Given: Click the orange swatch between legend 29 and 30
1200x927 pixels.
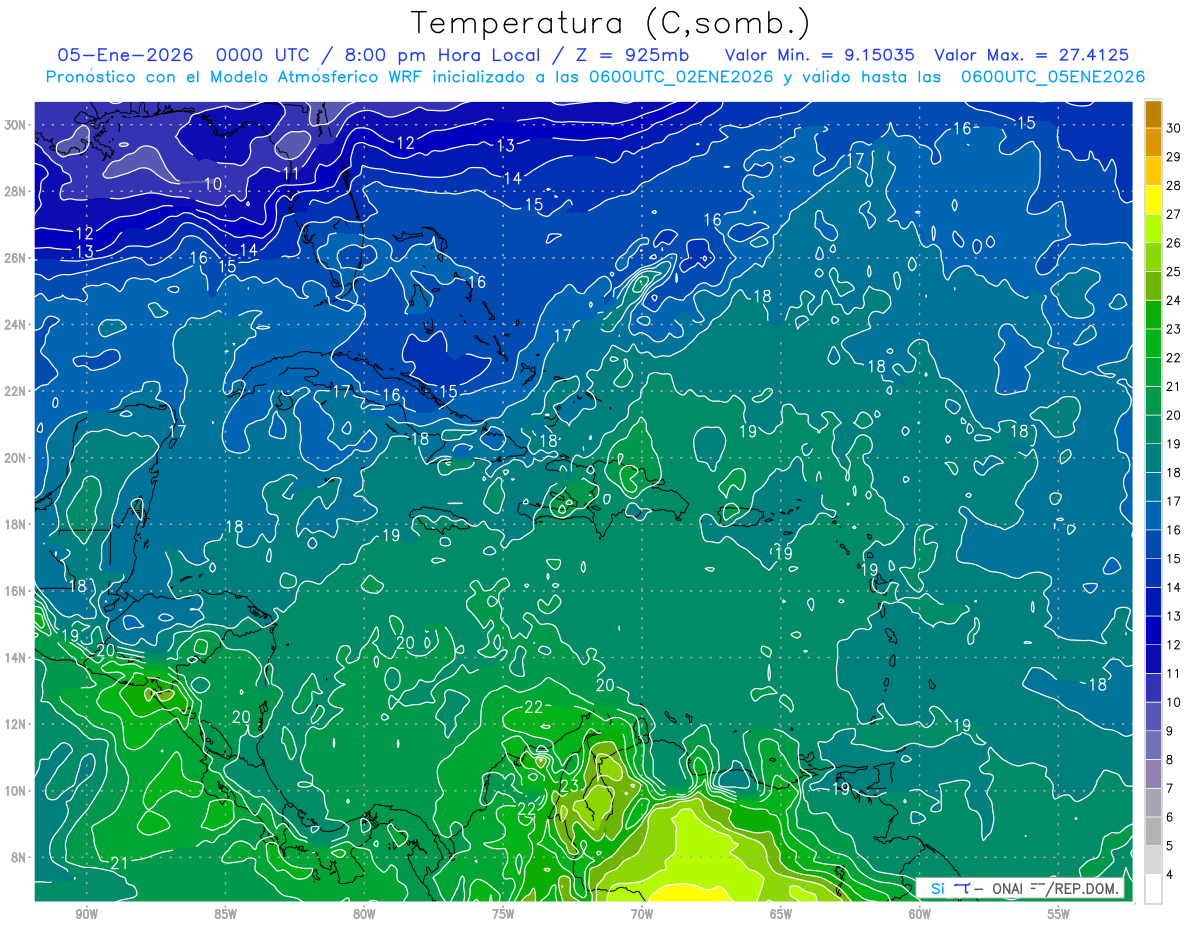Looking at the screenshot, I should coord(1153,142).
